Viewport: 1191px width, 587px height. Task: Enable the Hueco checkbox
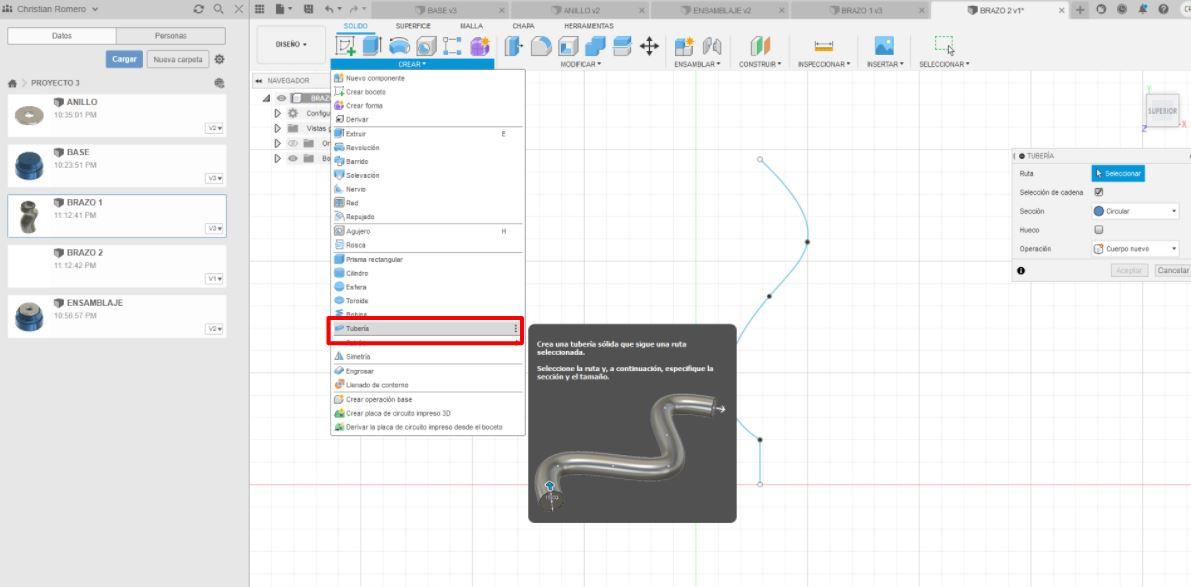1098,229
